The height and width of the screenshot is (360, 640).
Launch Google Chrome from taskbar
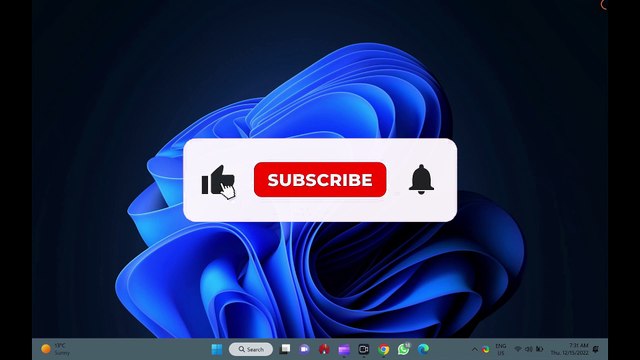(383, 349)
